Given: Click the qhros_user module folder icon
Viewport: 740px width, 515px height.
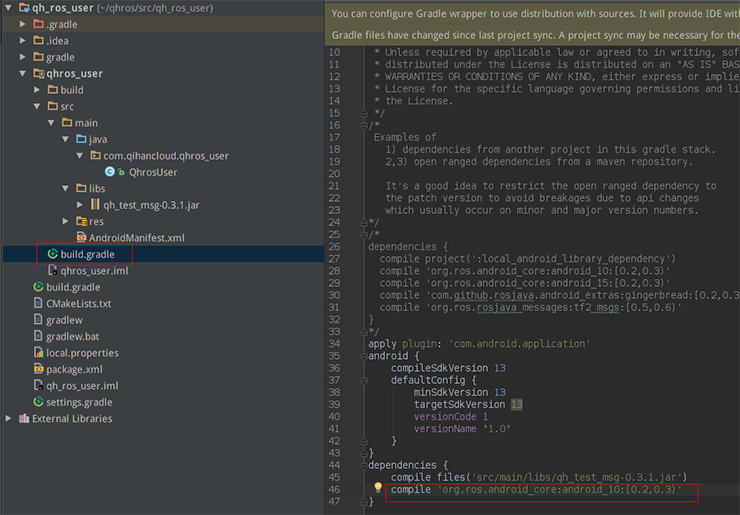Looking at the screenshot, I should [39, 73].
